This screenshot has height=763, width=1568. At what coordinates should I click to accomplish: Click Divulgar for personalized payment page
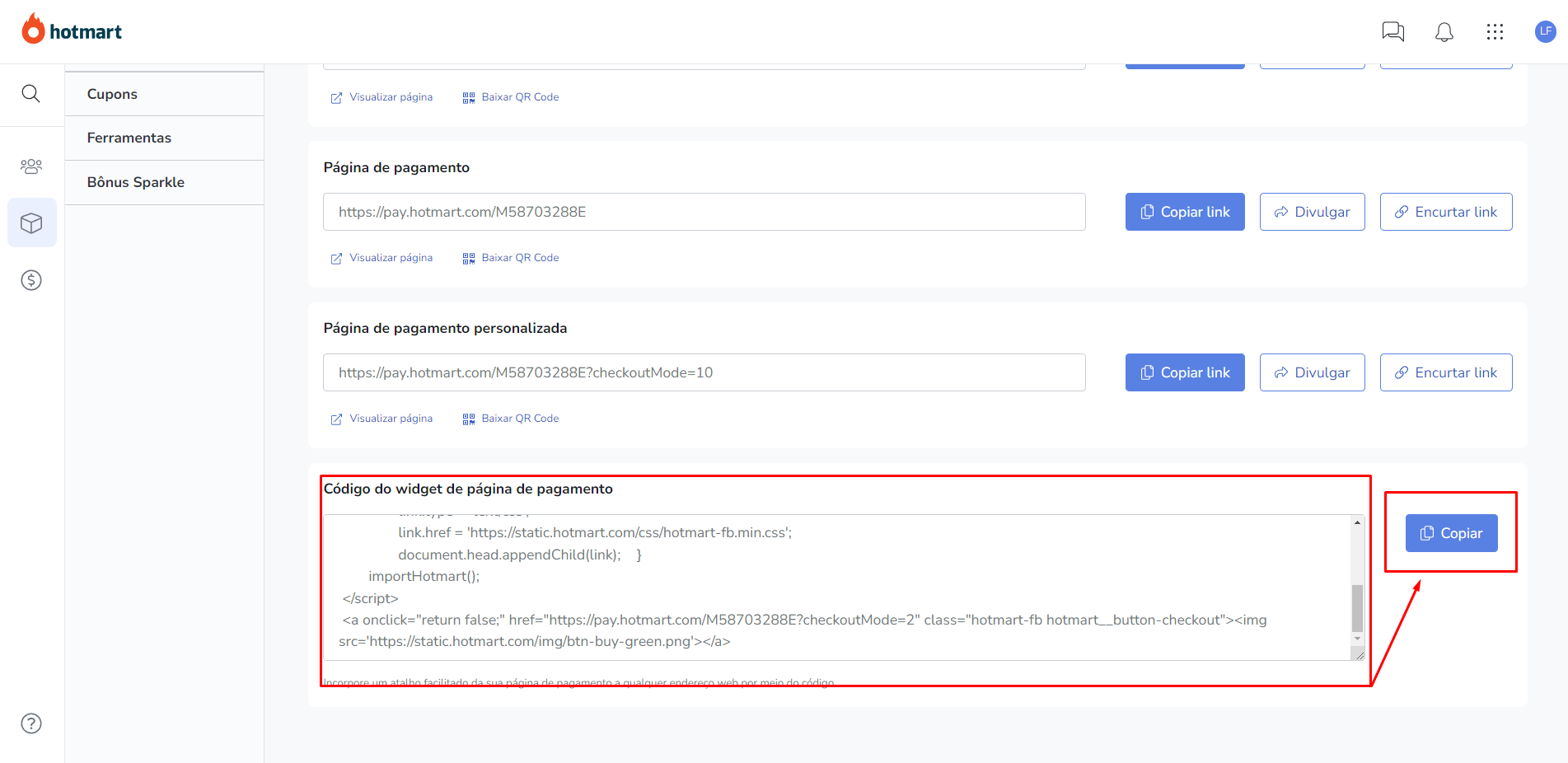pyautogui.click(x=1312, y=372)
